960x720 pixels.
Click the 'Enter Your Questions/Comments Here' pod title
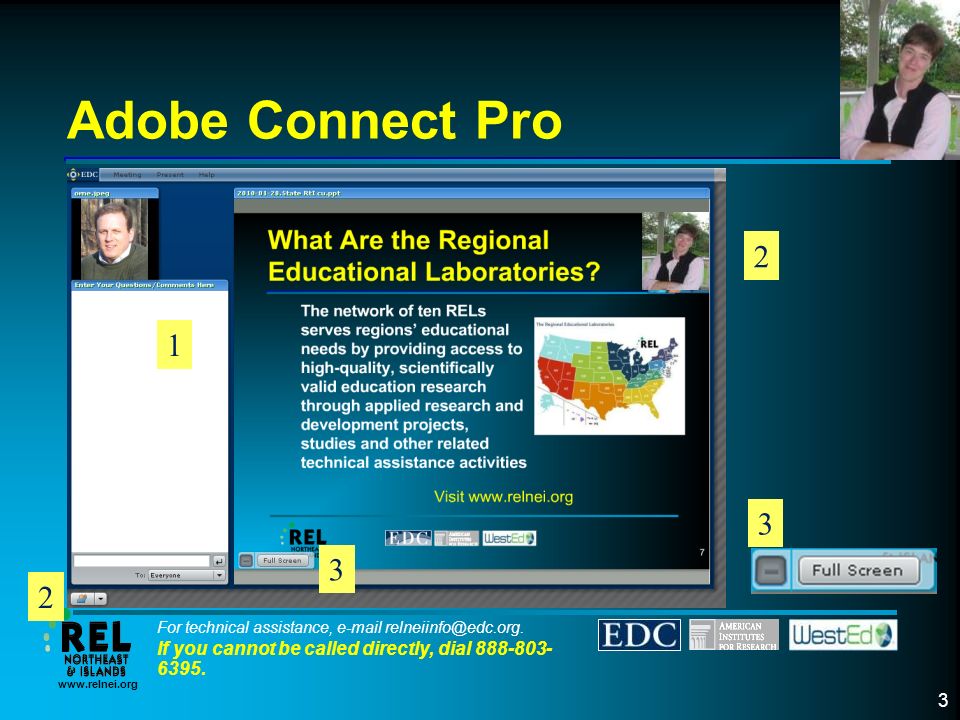144,285
